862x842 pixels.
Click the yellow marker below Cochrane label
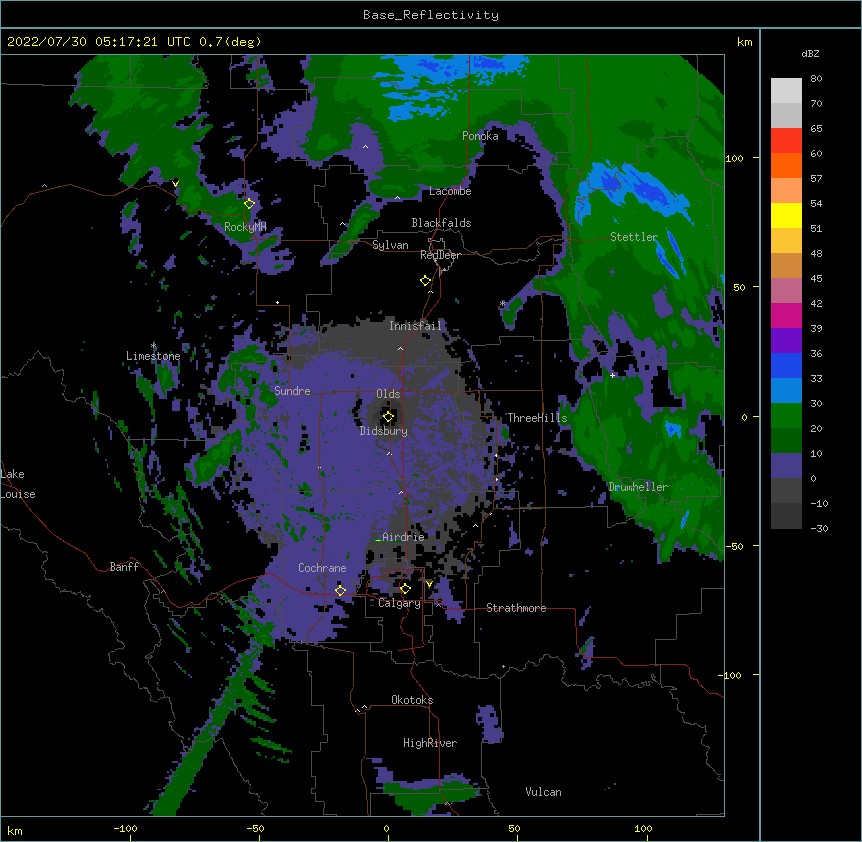[340, 590]
